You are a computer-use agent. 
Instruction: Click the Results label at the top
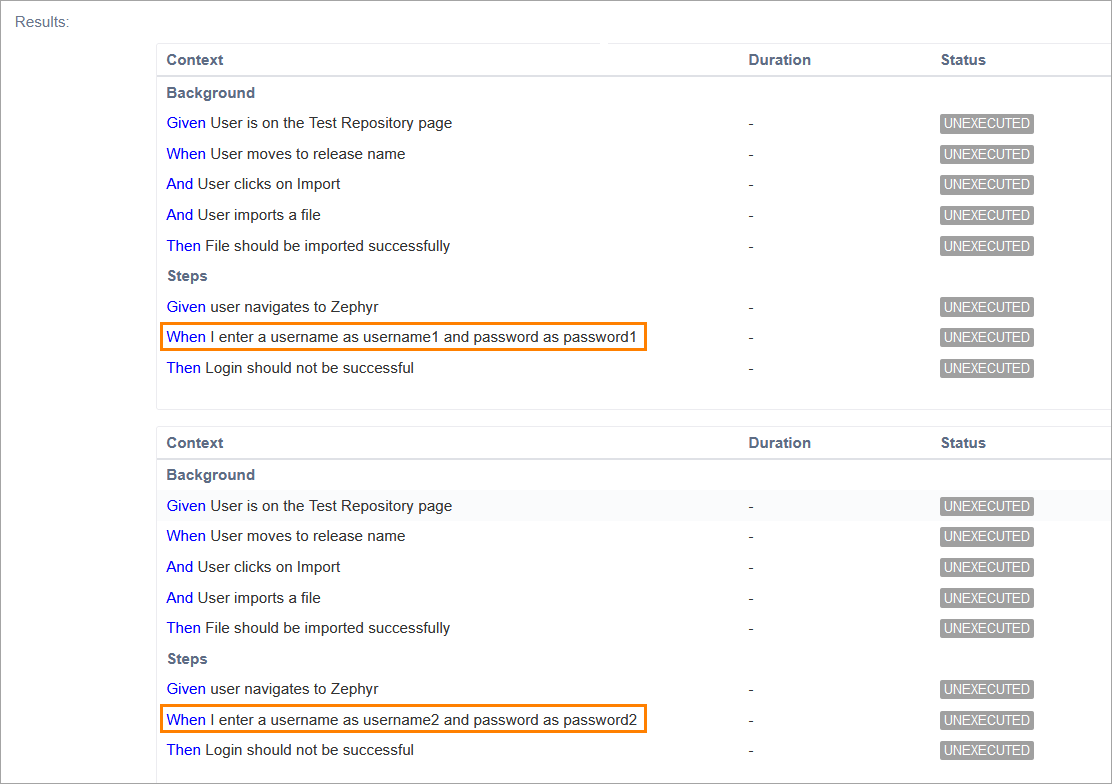tap(42, 22)
